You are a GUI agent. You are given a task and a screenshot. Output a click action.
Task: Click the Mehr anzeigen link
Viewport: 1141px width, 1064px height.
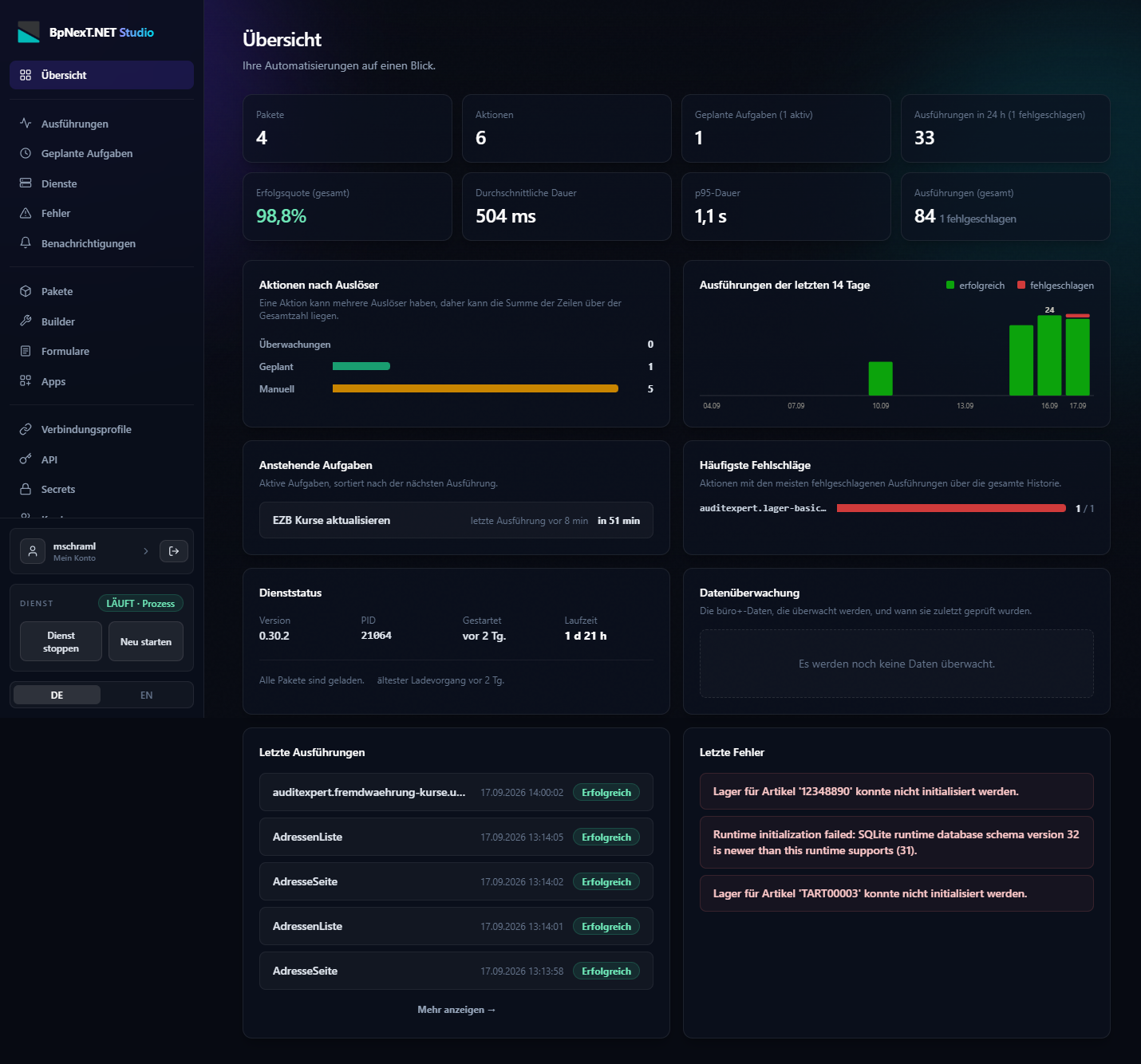(x=456, y=1010)
